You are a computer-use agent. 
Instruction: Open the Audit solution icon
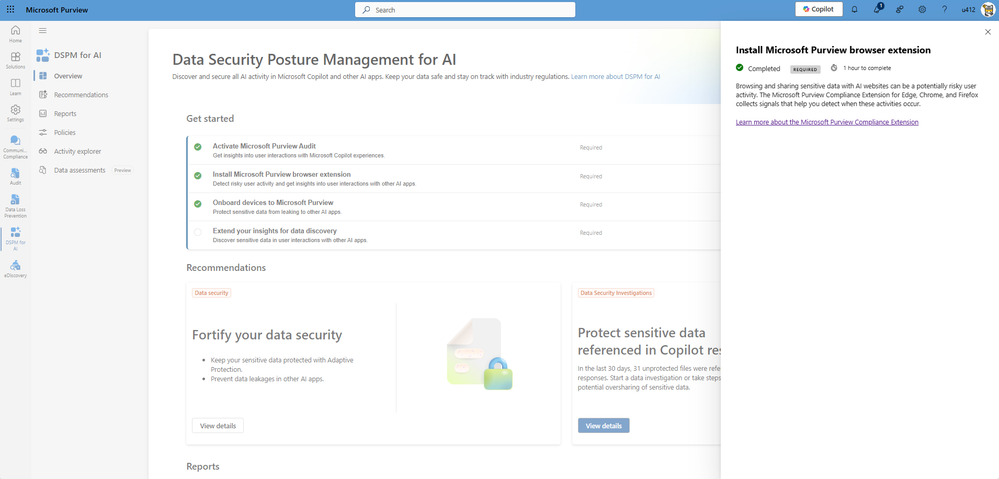point(15,176)
